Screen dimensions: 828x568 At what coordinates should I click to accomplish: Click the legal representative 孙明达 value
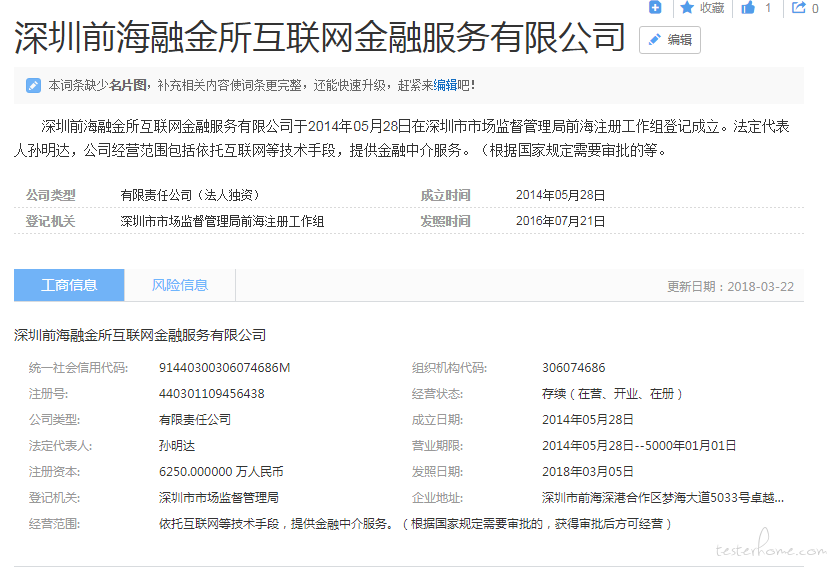tap(177, 446)
